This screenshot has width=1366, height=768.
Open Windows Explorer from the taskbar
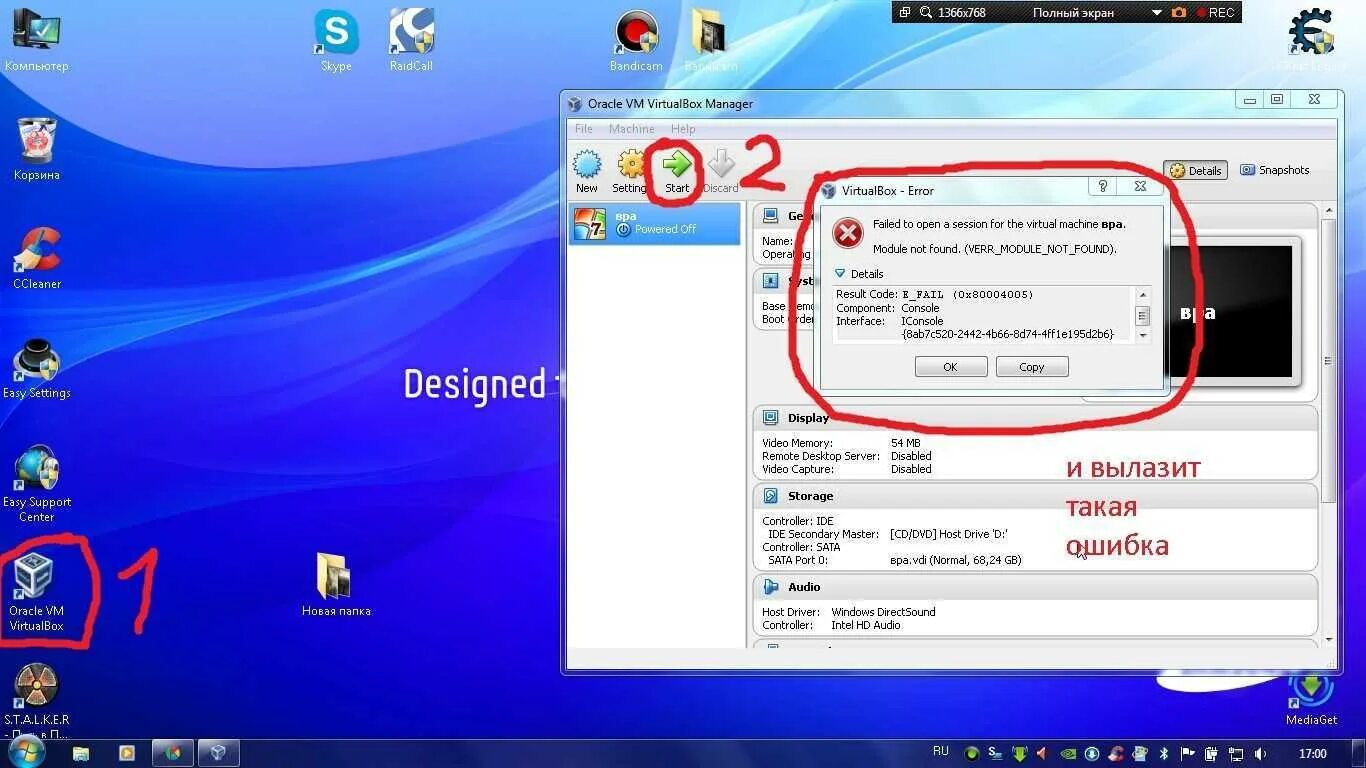(81, 753)
